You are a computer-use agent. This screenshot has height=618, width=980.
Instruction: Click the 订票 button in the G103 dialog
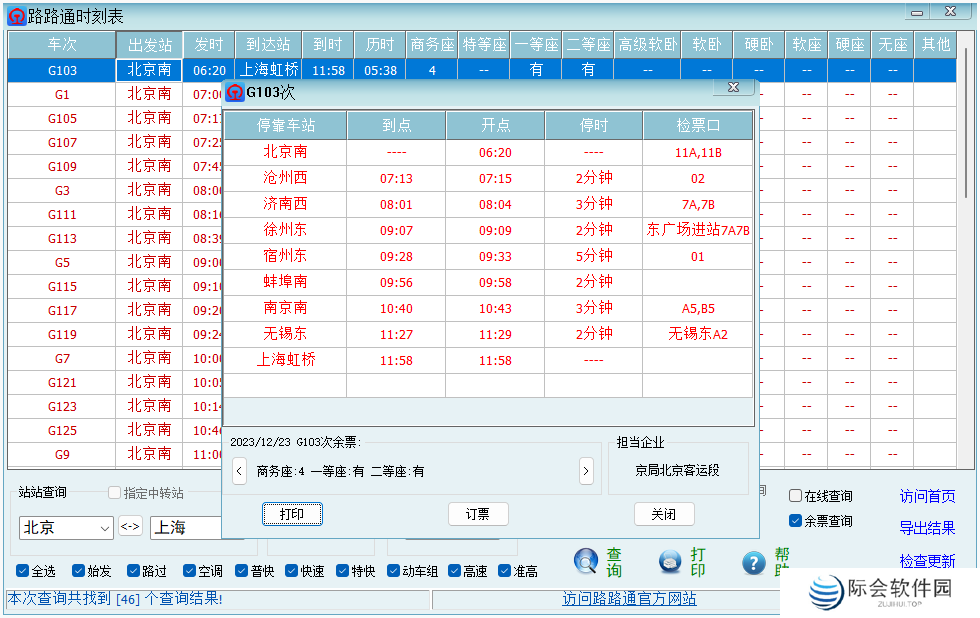[x=478, y=514]
